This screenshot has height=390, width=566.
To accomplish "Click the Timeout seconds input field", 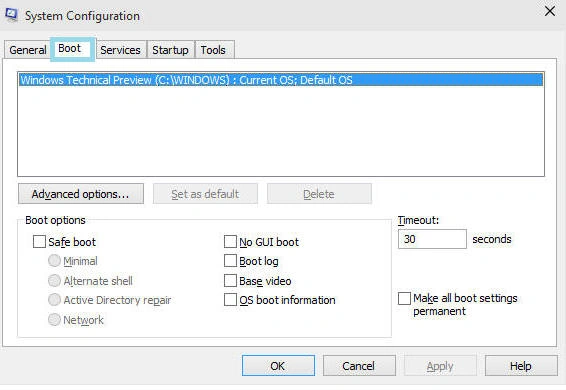I will coord(432,239).
